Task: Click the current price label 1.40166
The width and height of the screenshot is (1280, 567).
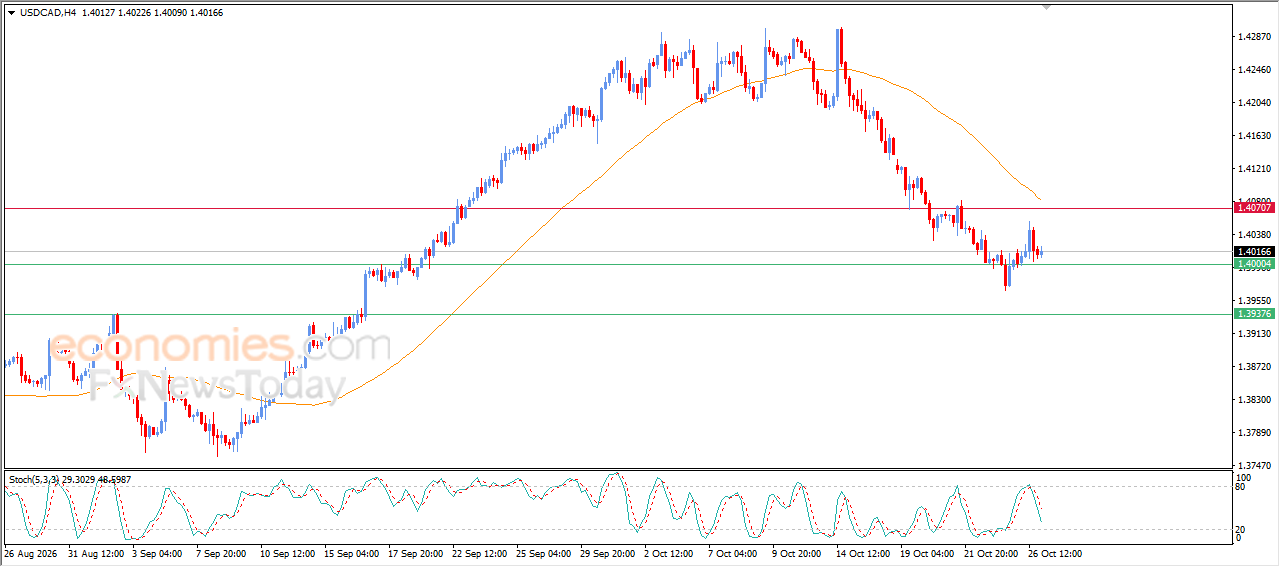Action: point(1255,251)
